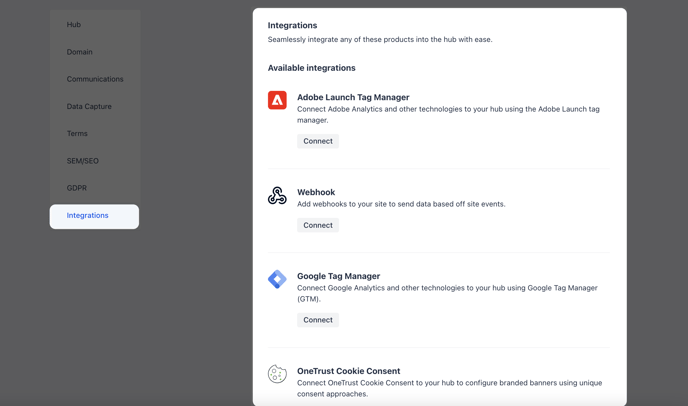Image resolution: width=688 pixels, height=406 pixels.
Task: Click the Webhook logo icon
Action: coord(277,195)
